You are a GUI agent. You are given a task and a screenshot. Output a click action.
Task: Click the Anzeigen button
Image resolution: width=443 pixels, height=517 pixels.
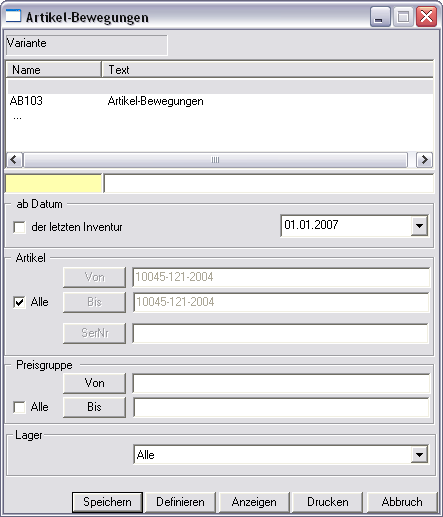coord(254,502)
